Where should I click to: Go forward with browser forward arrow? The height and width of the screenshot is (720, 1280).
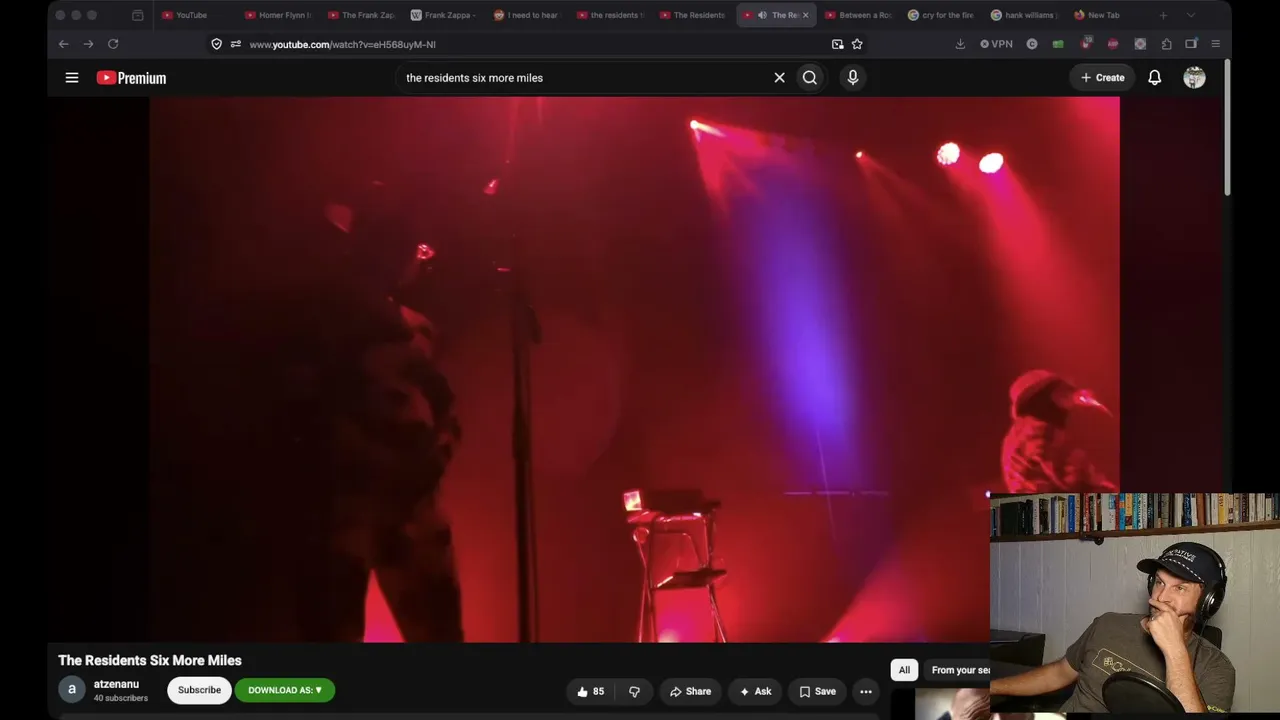pos(88,44)
